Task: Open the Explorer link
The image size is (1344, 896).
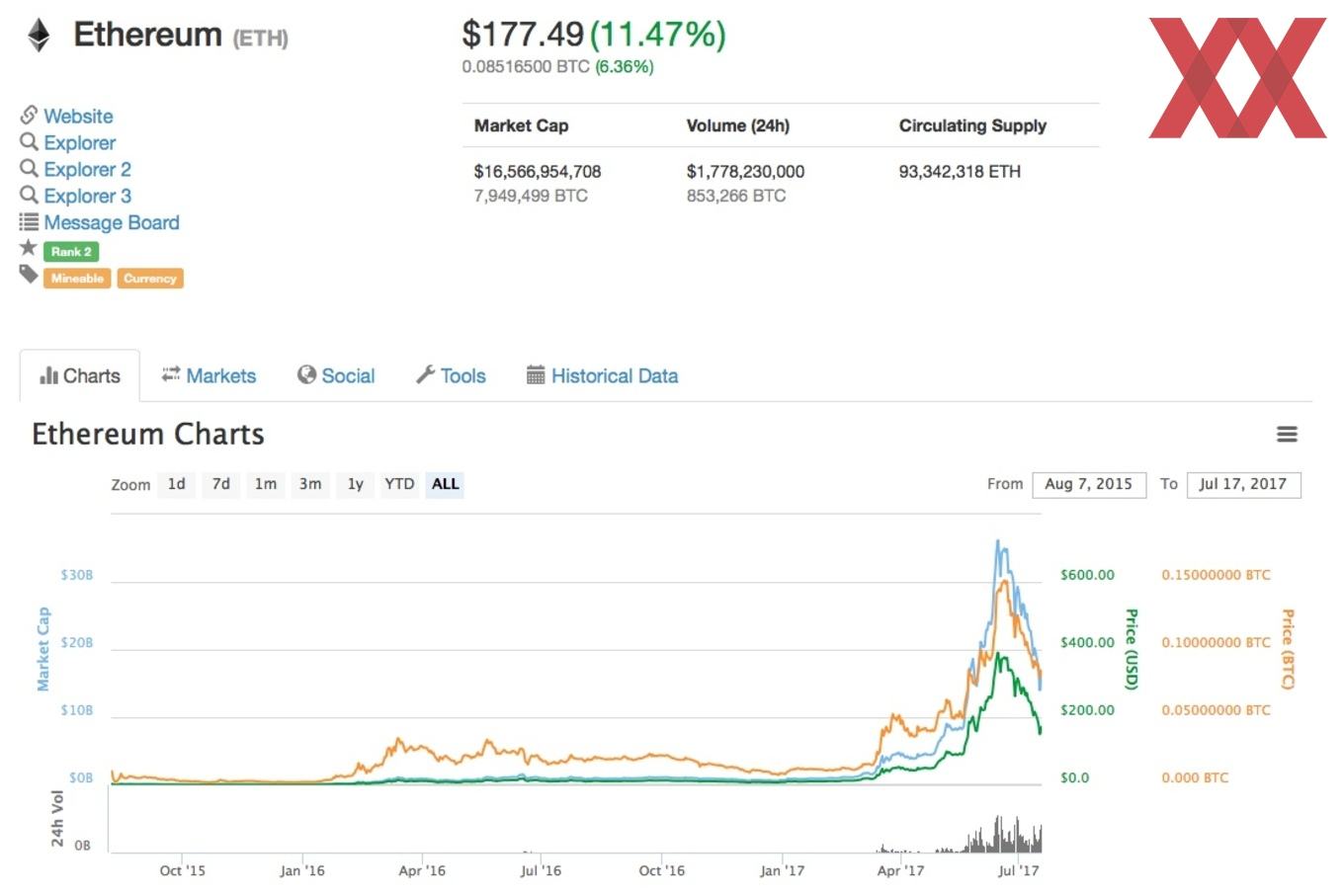Action: pos(79,143)
